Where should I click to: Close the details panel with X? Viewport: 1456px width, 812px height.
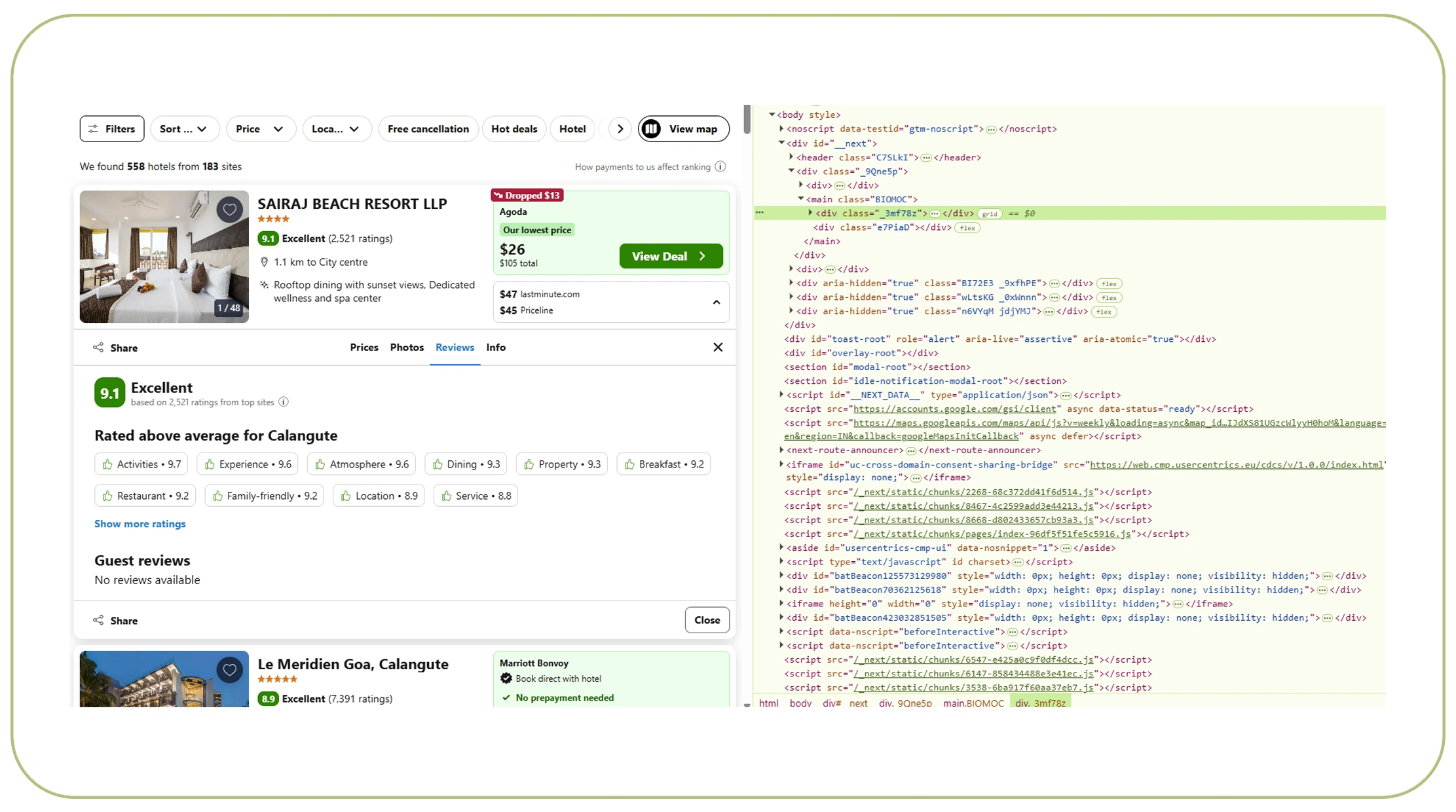tap(718, 347)
